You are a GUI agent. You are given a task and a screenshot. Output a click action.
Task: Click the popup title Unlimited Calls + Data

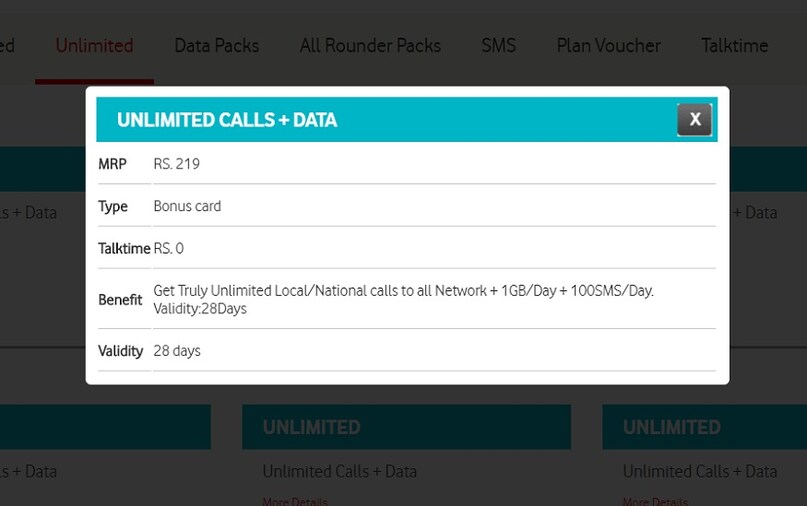tap(227, 120)
